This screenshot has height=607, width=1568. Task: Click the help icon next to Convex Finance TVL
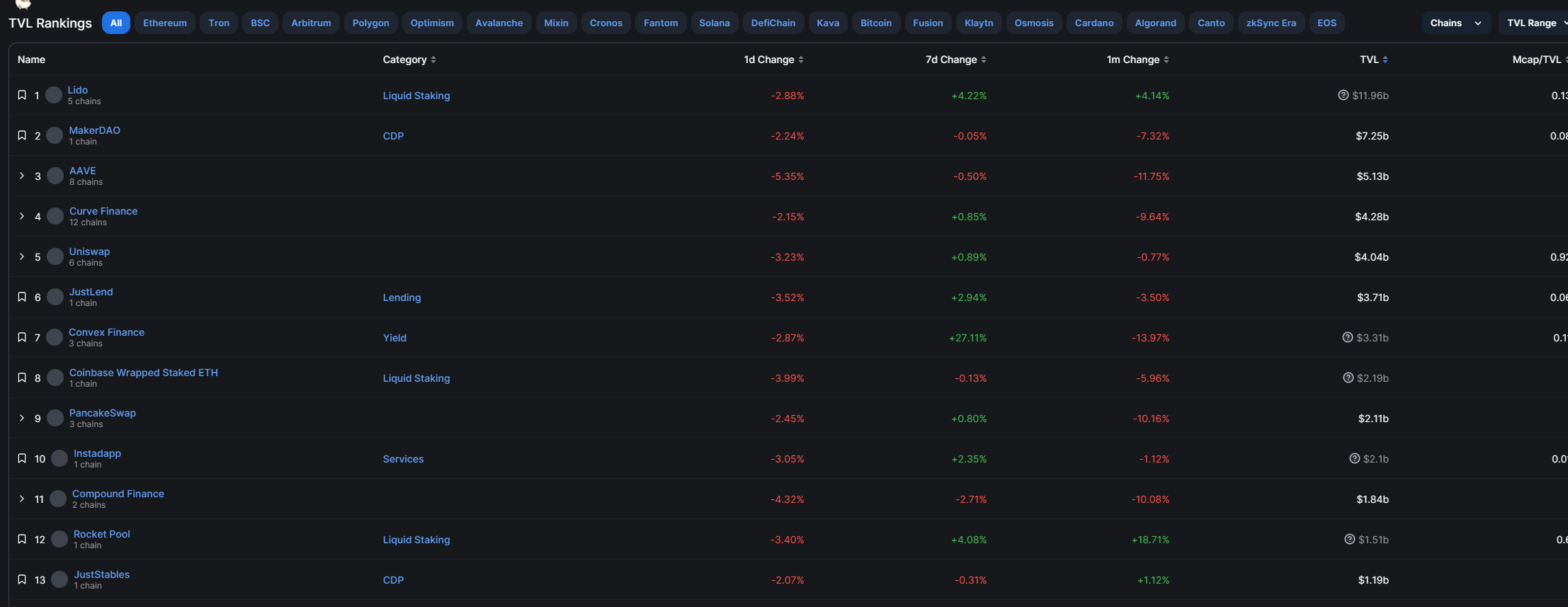tap(1347, 337)
